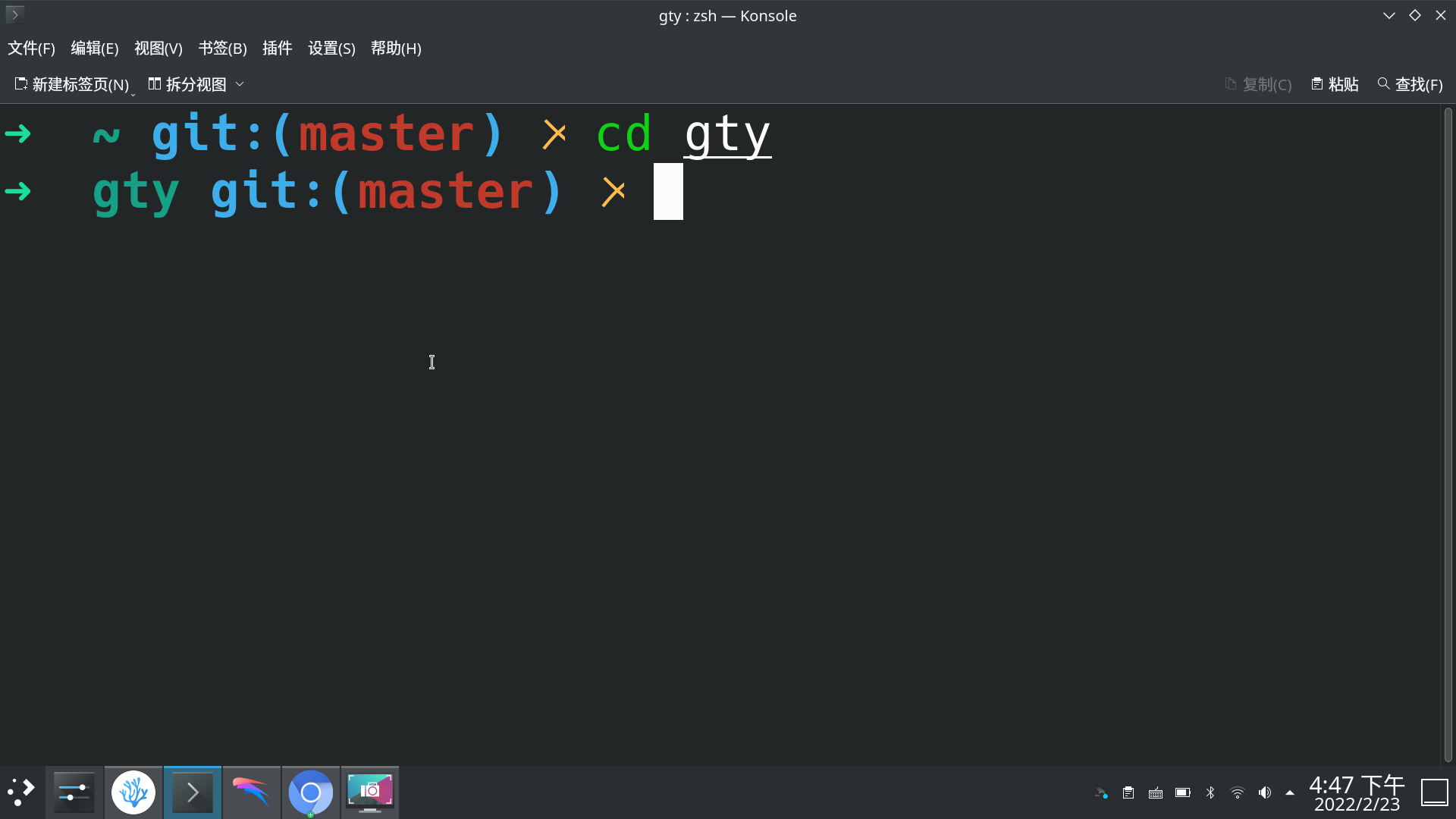
Task: Click the 新建标签页(N) button
Action: pos(72,84)
